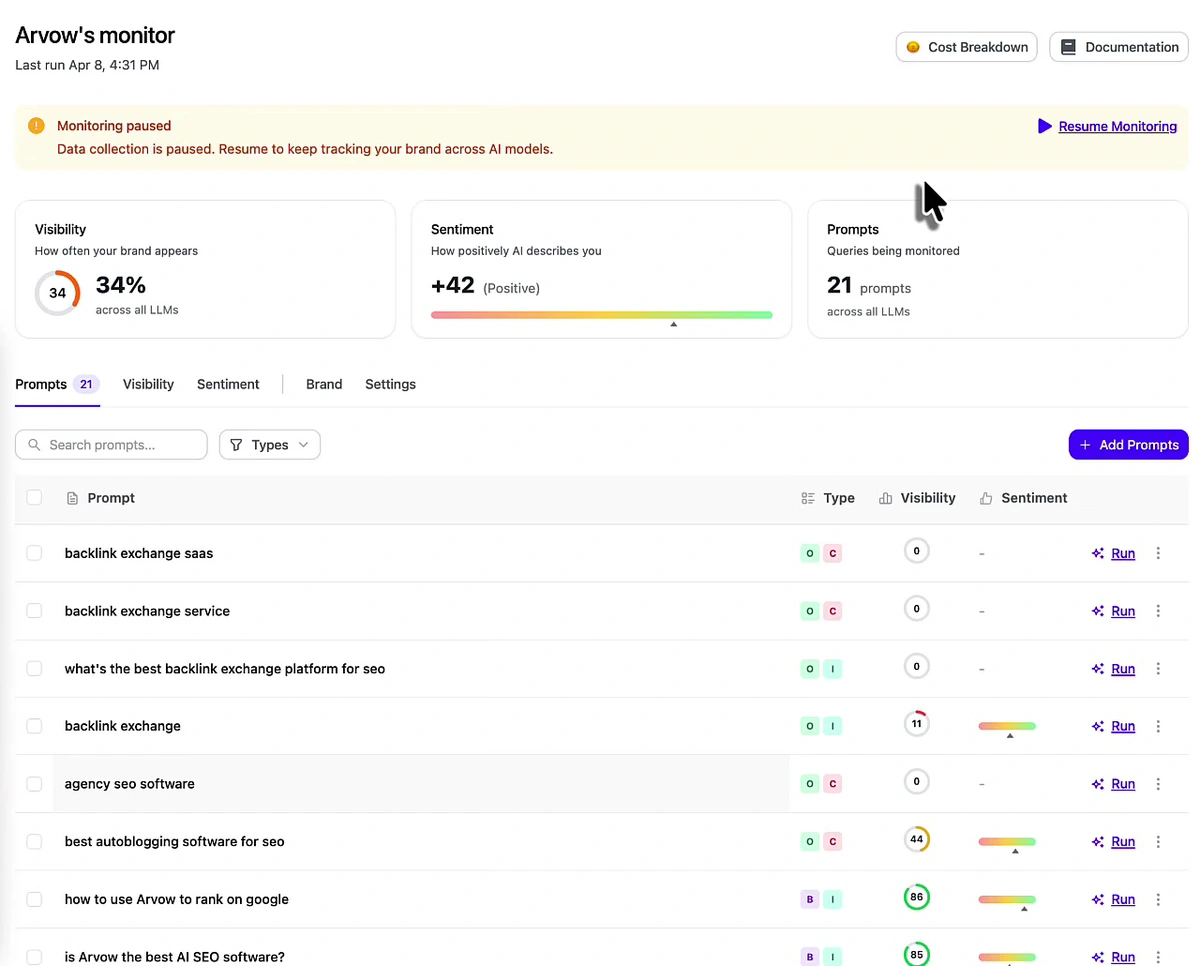Image resolution: width=1200 pixels, height=966 pixels.
Task: Open the more options menu for backlink exchange service
Action: coord(1158,611)
